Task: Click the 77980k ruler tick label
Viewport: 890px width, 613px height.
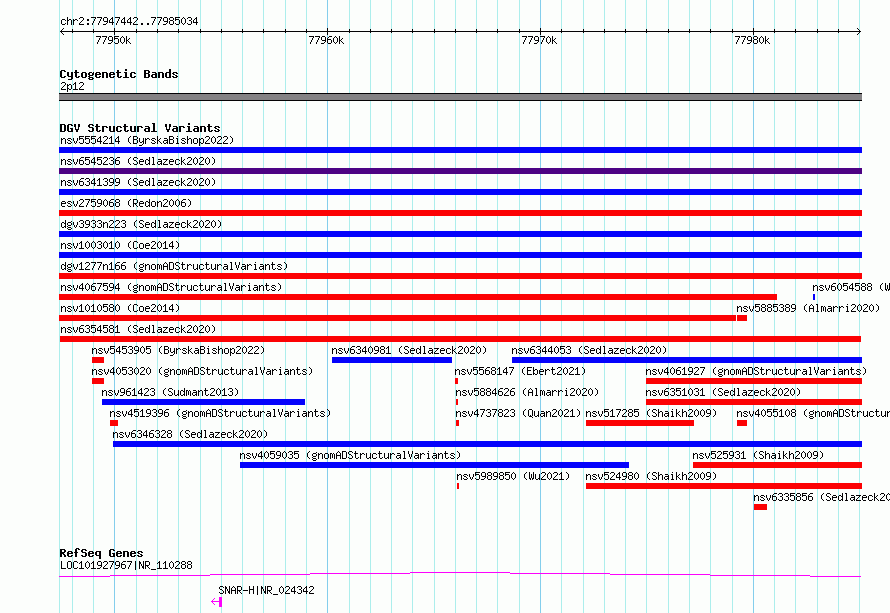Action: (752, 40)
